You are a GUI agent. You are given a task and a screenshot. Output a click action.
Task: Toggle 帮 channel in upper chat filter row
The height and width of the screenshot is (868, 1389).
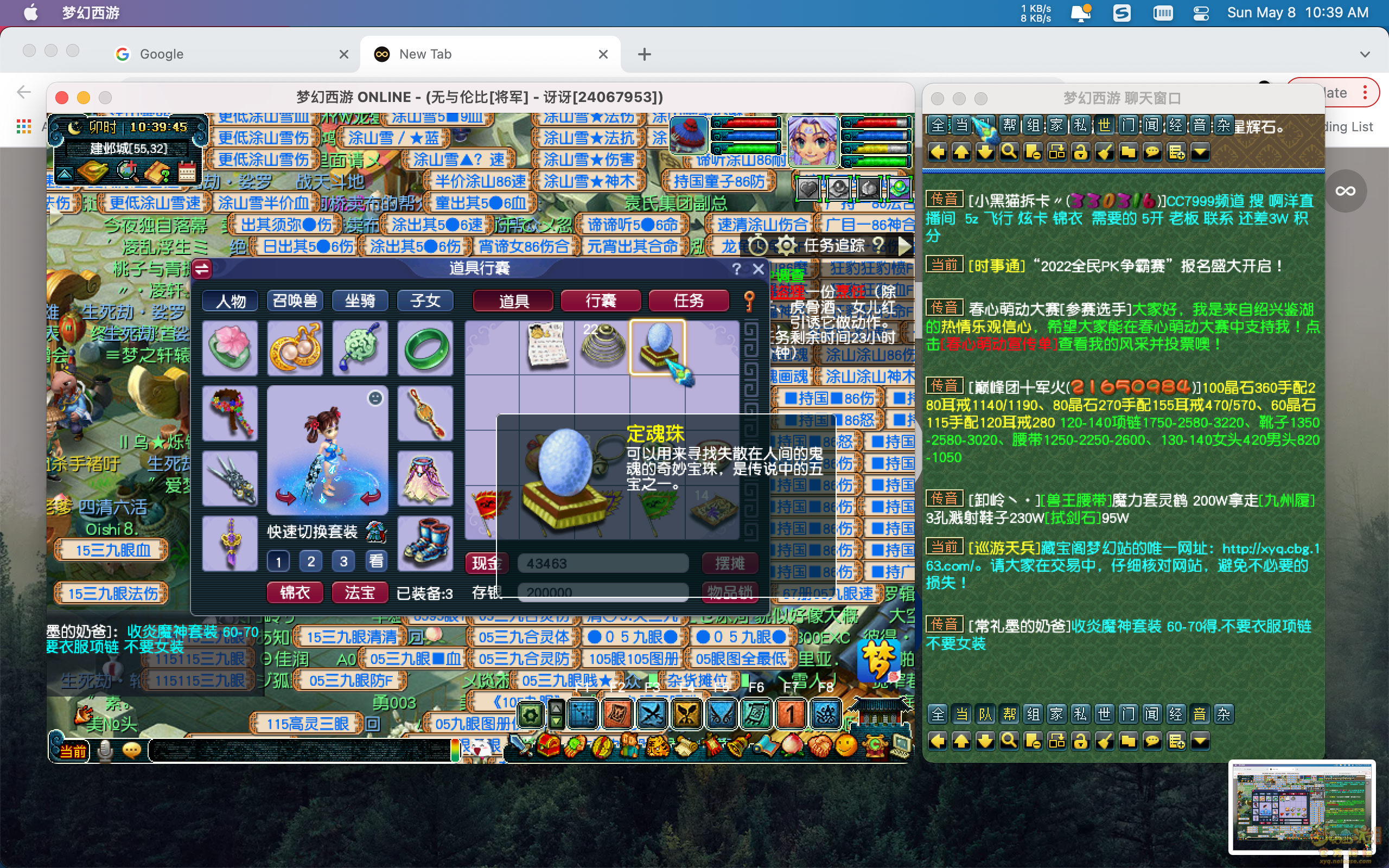[x=1010, y=125]
